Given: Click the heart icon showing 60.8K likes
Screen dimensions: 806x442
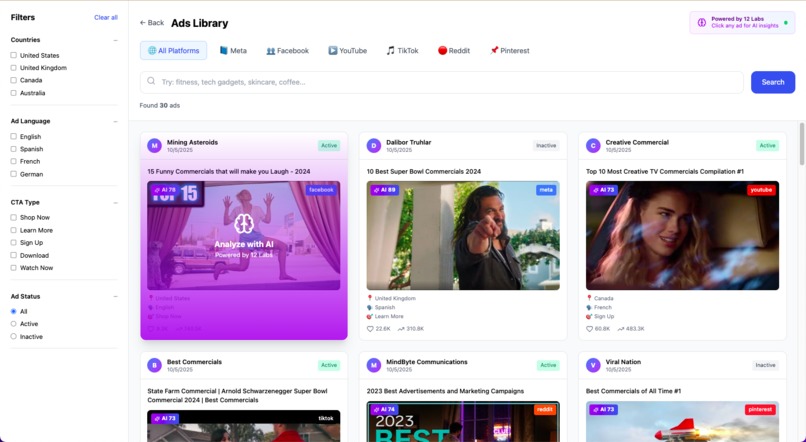Looking at the screenshot, I should pyautogui.click(x=589, y=329).
